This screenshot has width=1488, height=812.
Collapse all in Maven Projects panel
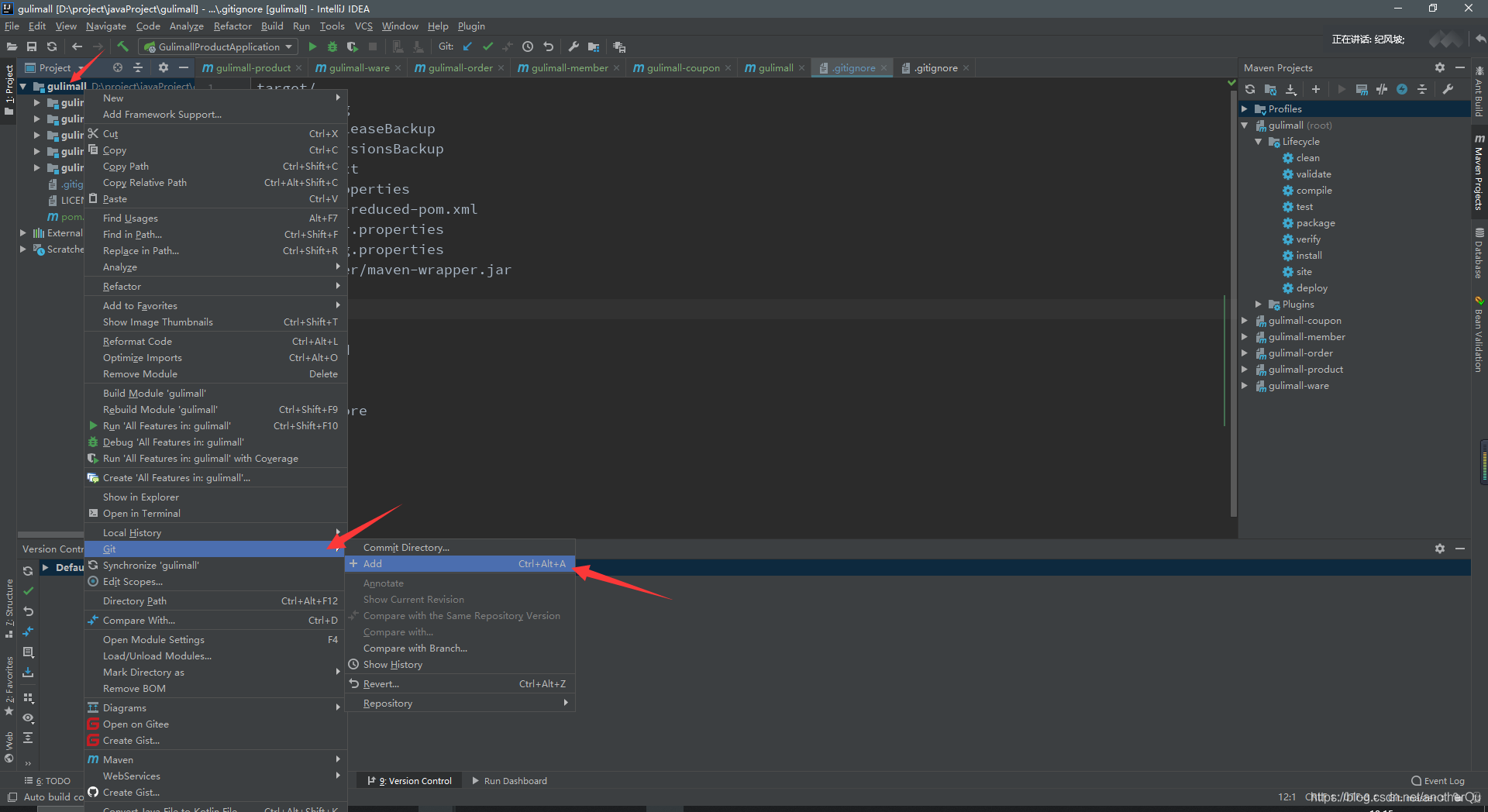click(x=1422, y=89)
